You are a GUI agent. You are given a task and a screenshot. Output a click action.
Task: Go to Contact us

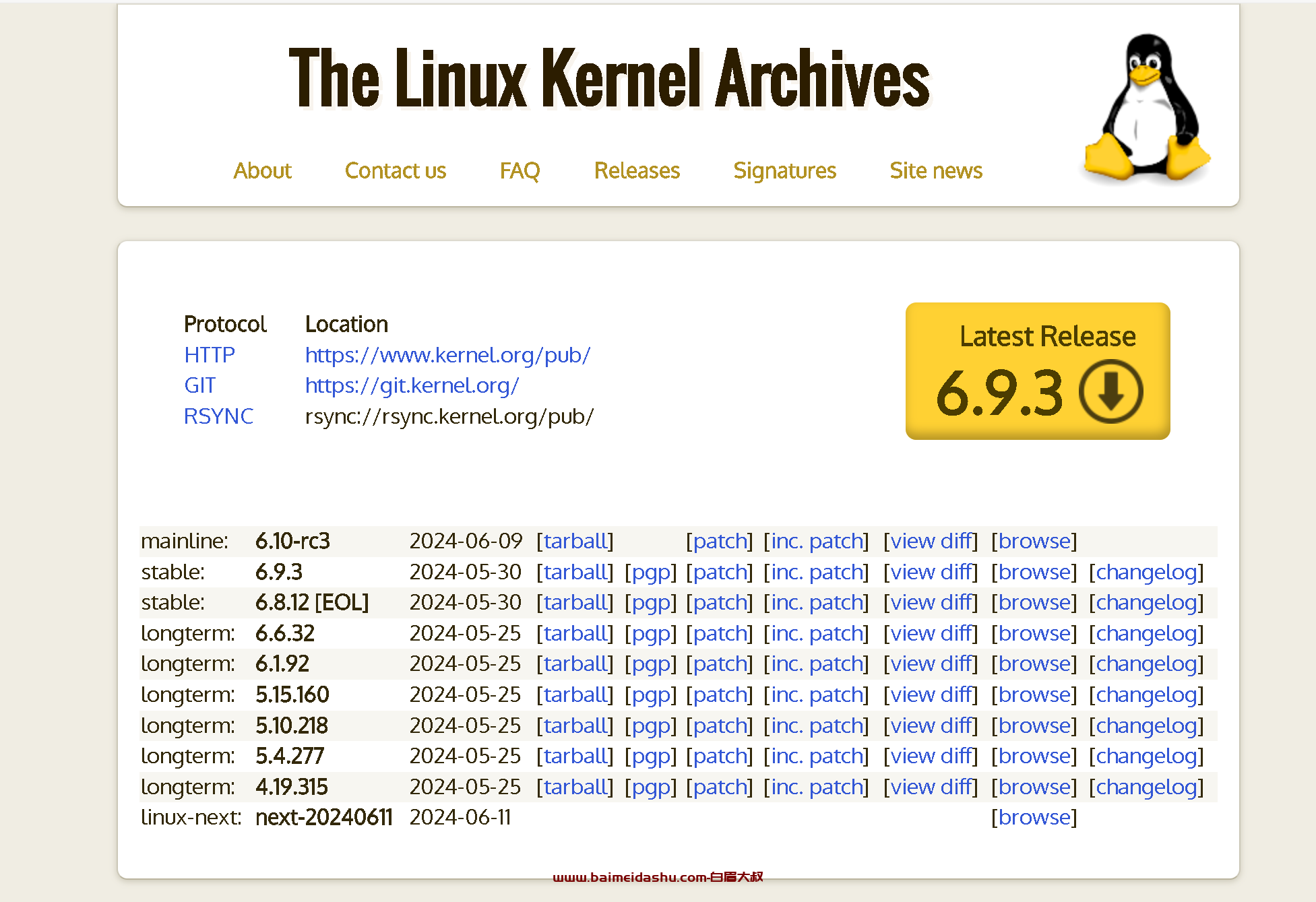pos(396,170)
